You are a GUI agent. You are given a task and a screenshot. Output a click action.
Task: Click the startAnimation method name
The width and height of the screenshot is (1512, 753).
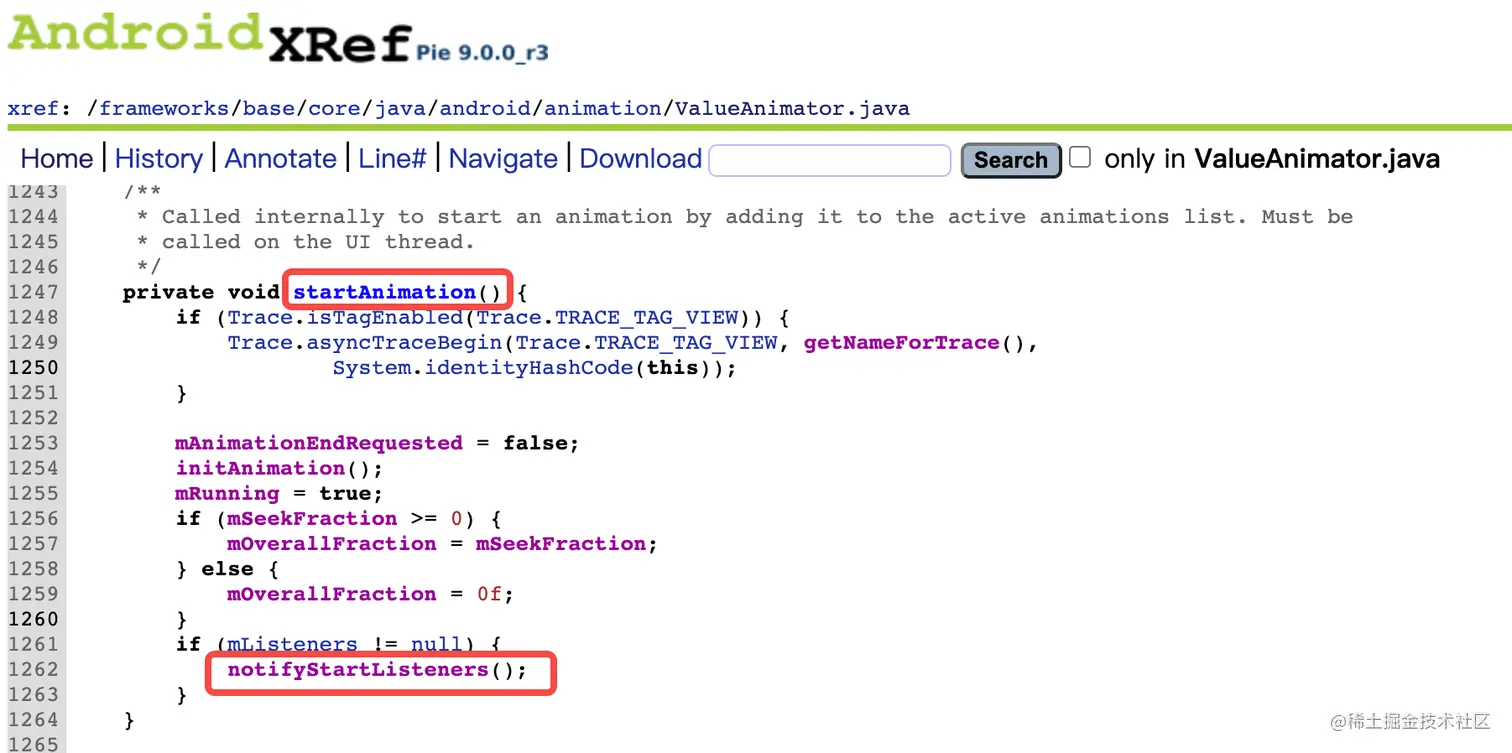(x=384, y=292)
